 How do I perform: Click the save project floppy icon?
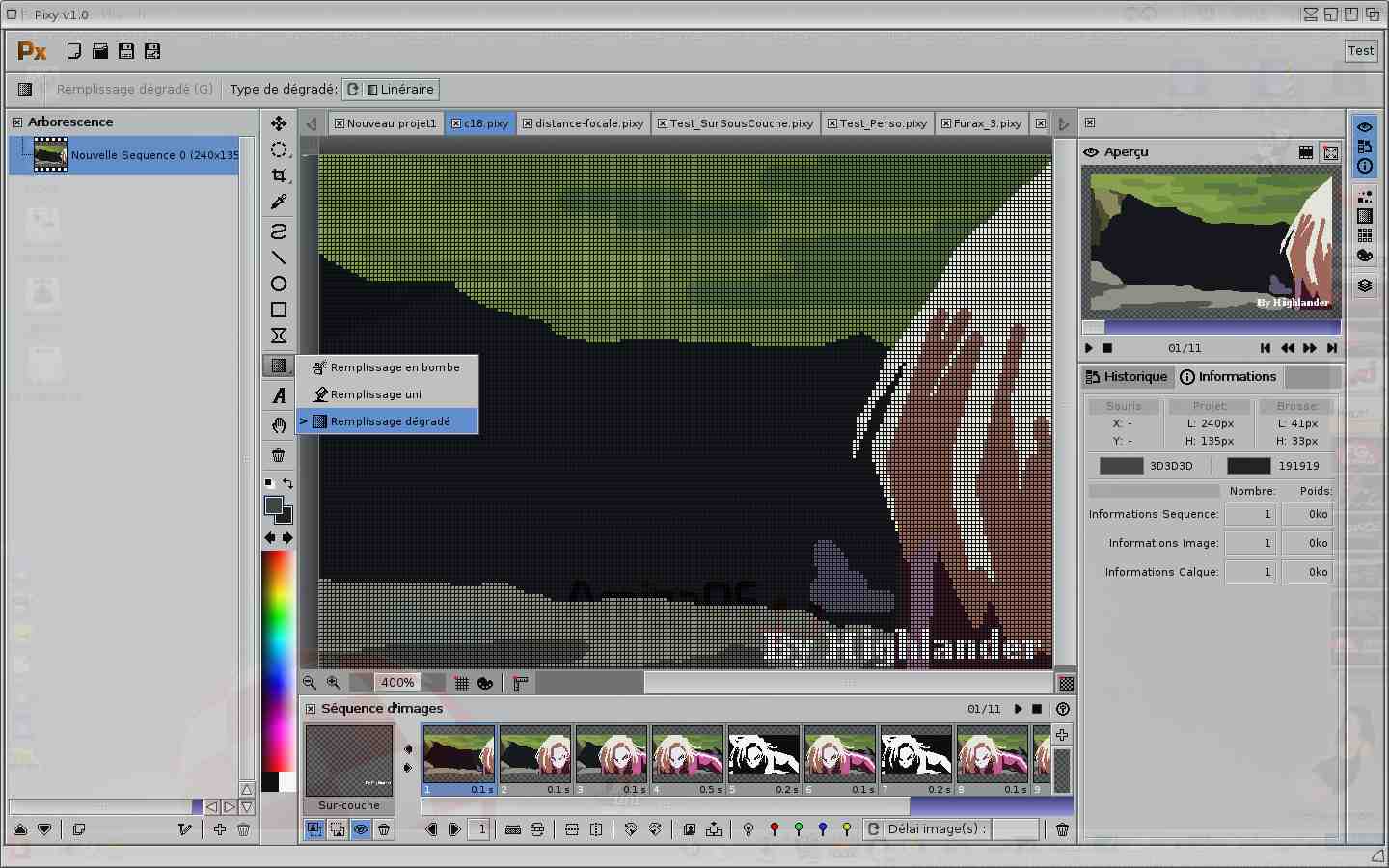coord(126,51)
